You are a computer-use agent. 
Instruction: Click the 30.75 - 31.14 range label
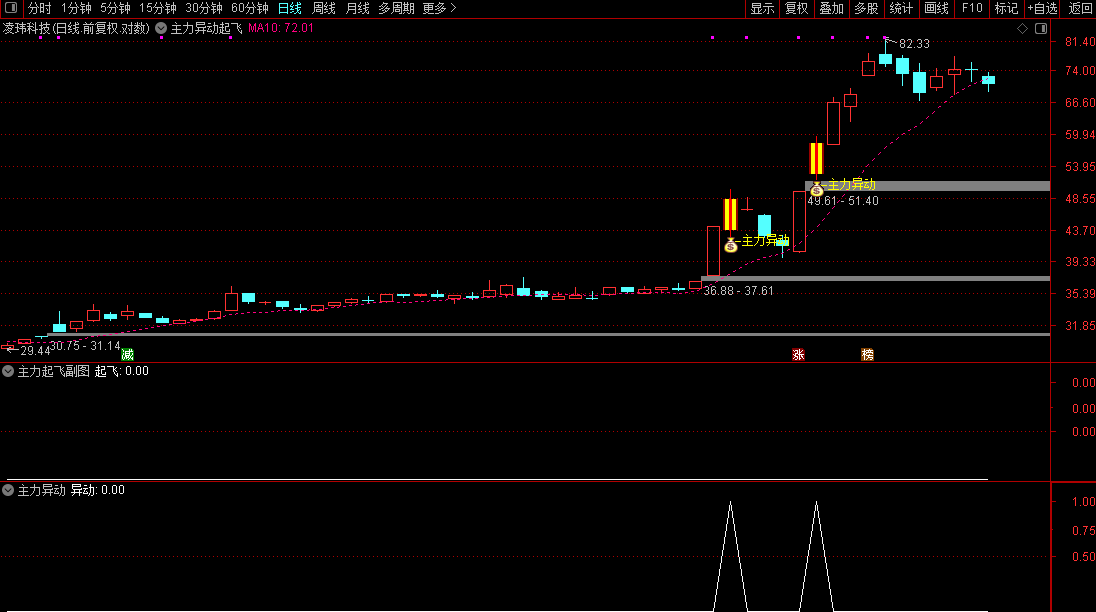point(85,346)
